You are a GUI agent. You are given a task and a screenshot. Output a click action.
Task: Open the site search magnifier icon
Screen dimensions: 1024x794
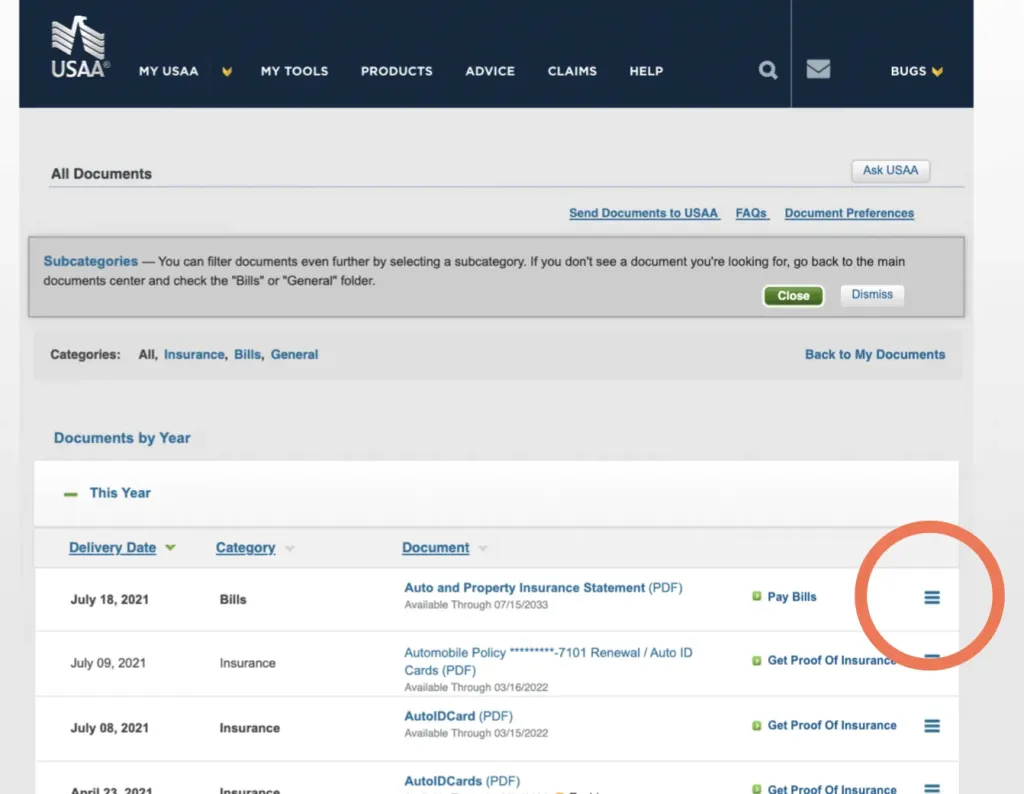tap(767, 70)
